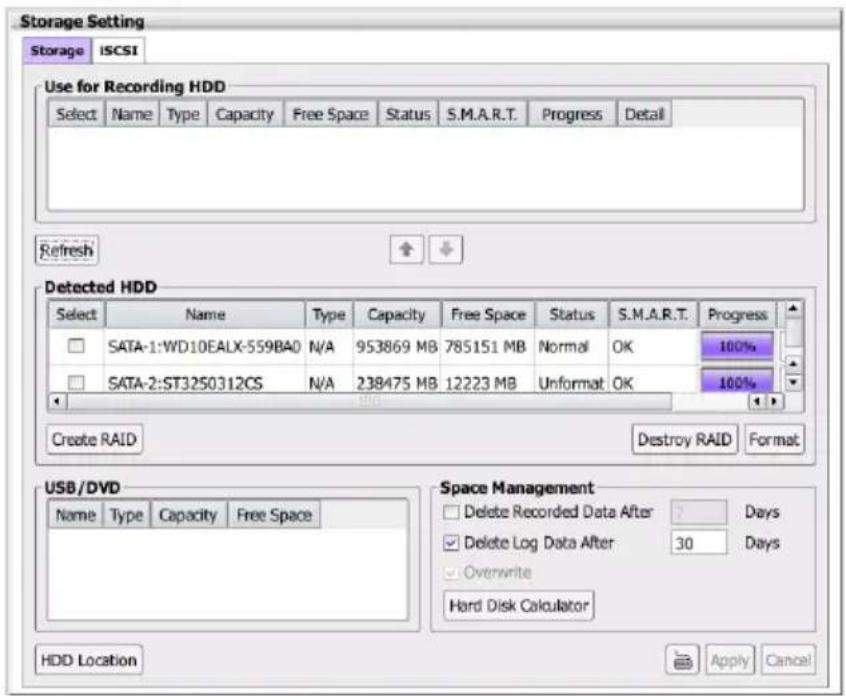Open the Hard Disk Calculator

[x=519, y=605]
